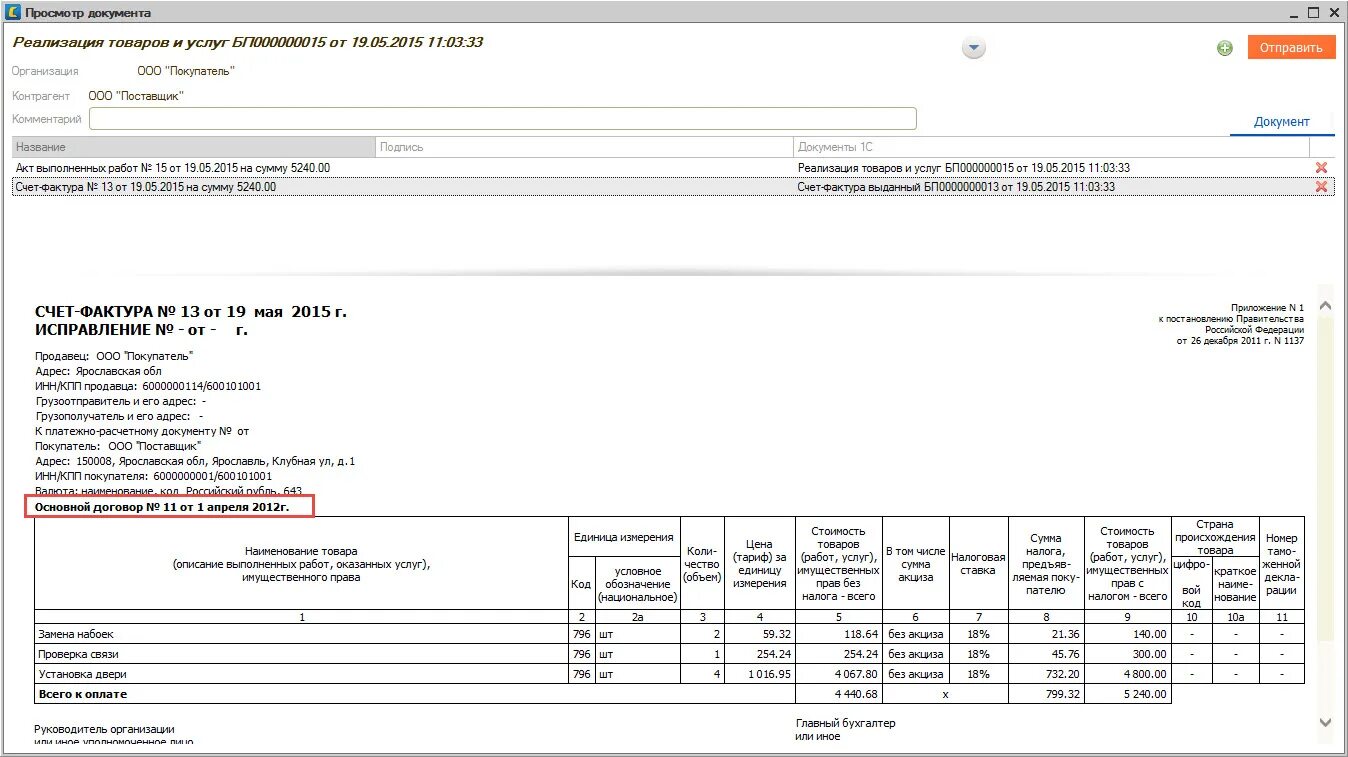This screenshot has height=757, width=1348.
Task: Click the Комментарий input field
Action: point(502,119)
